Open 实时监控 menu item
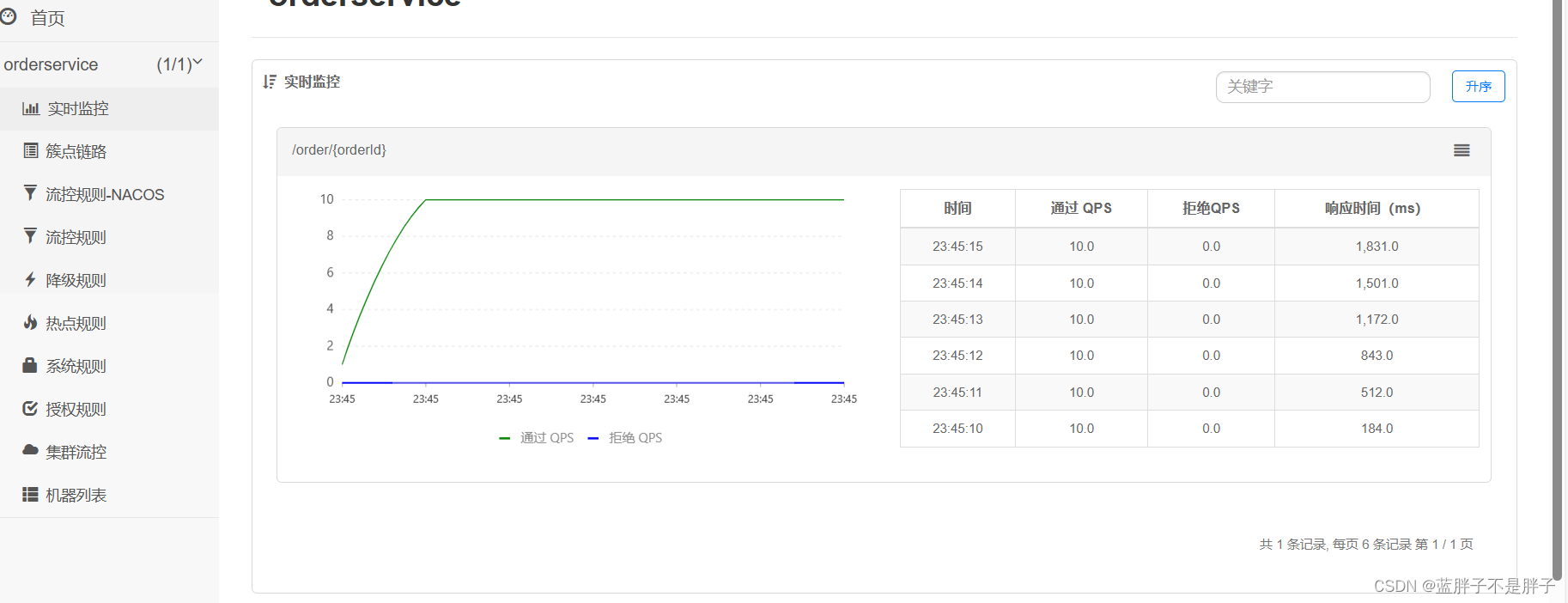Screen dimensions: 1568x603 pos(78,108)
